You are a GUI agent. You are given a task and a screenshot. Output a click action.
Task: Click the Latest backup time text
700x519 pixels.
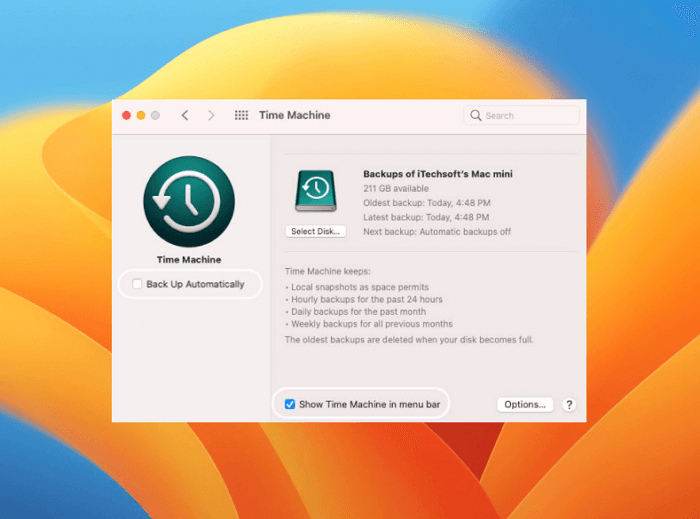click(x=426, y=216)
